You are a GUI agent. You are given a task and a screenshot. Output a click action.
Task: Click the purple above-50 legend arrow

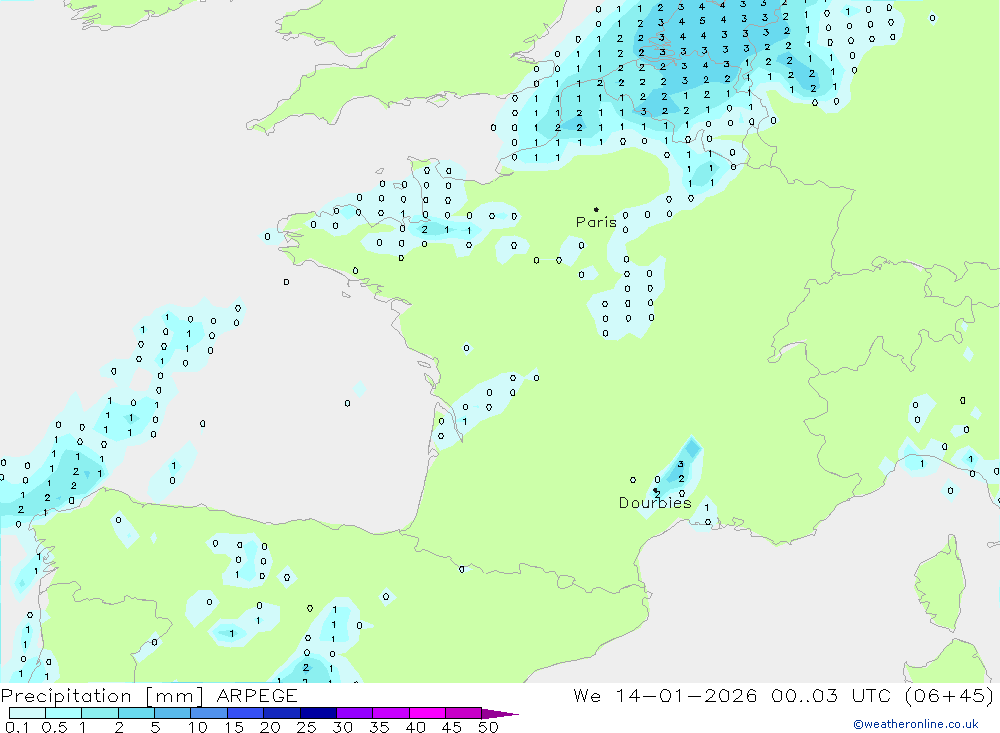[x=499, y=714]
